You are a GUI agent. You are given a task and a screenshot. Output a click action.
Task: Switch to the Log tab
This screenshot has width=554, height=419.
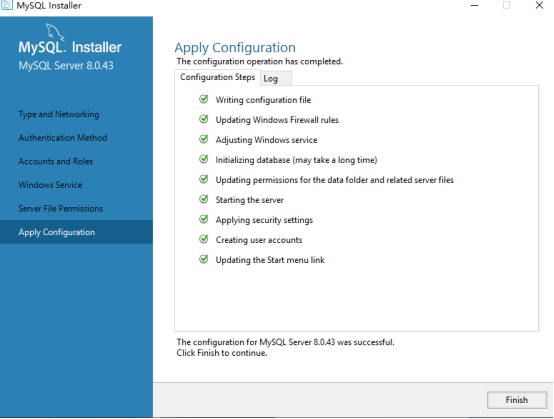(276, 78)
